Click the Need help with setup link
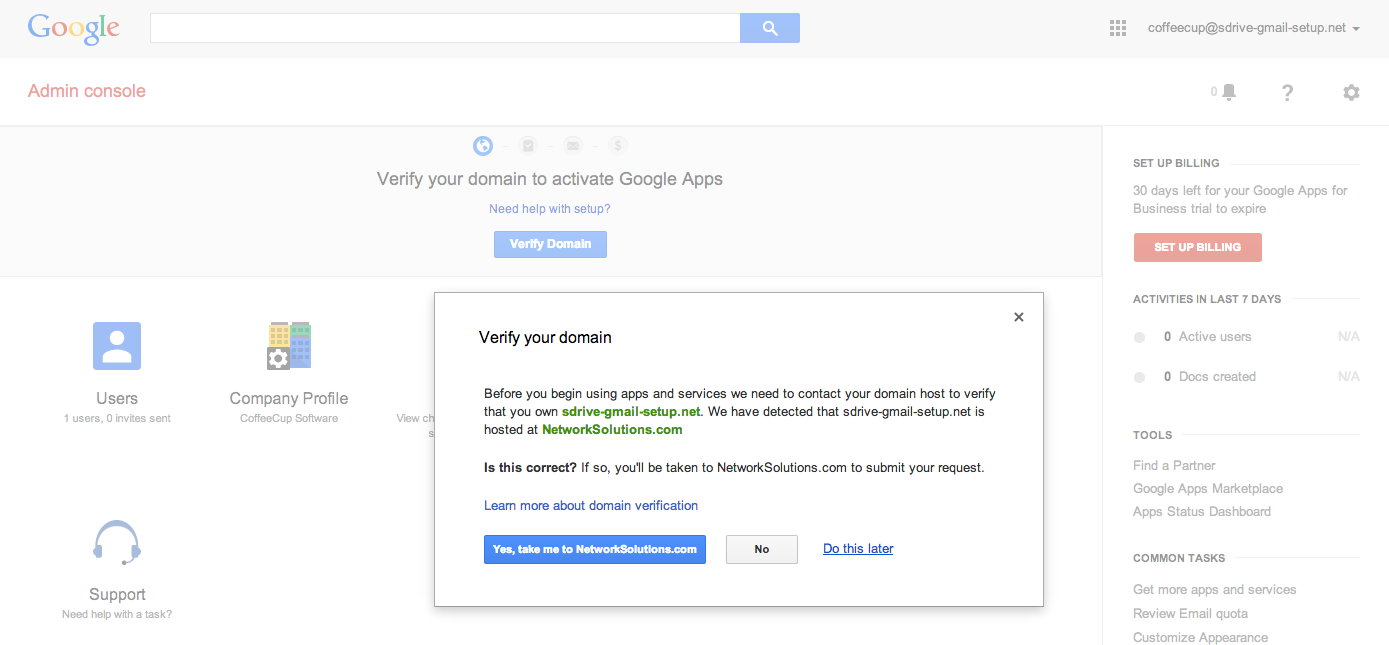 550,209
